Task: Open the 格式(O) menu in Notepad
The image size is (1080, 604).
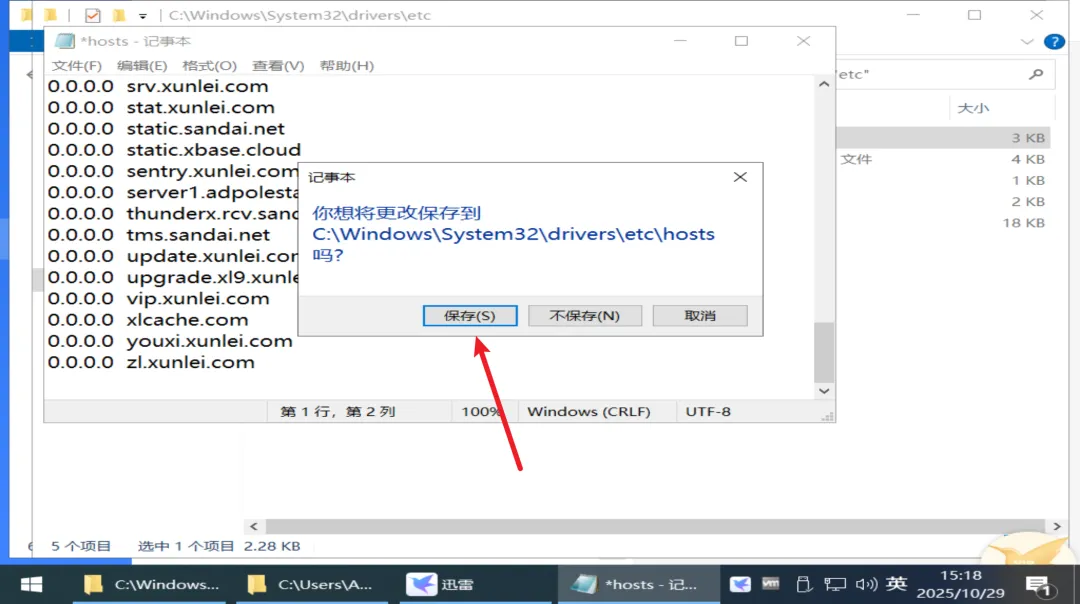Action: coord(209,65)
